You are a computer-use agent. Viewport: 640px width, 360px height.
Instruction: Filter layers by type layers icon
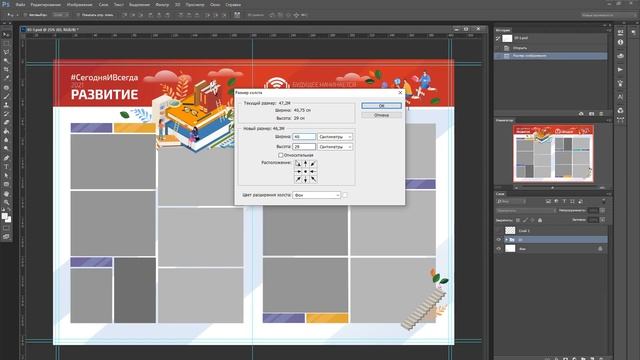564,202
